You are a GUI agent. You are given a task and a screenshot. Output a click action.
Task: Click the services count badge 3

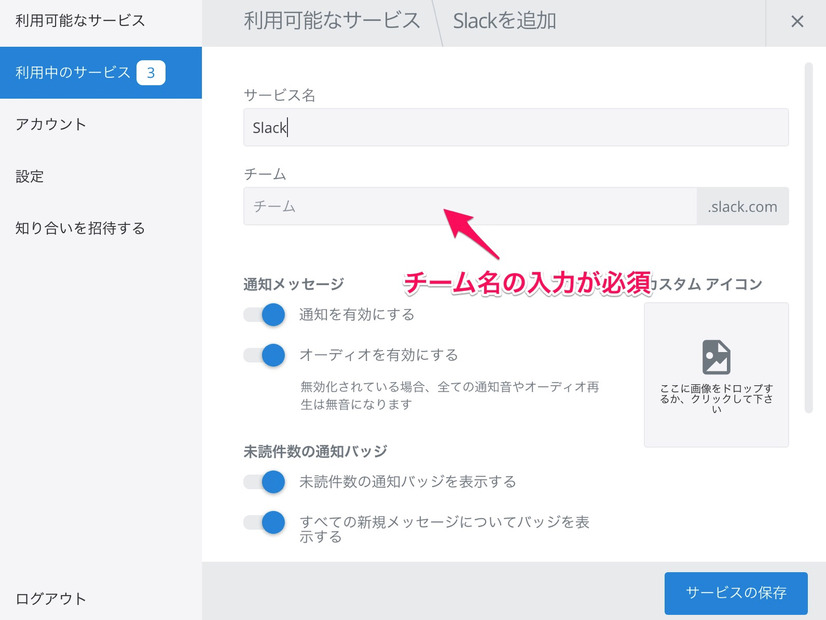(151, 73)
